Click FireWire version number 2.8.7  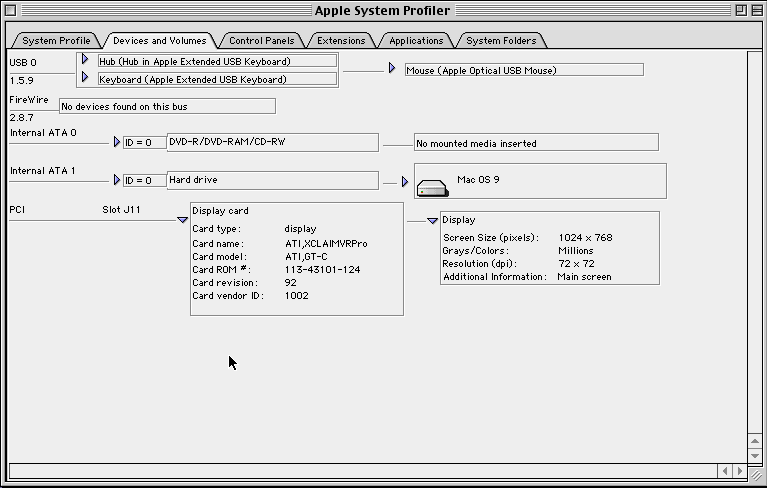tap(22, 118)
